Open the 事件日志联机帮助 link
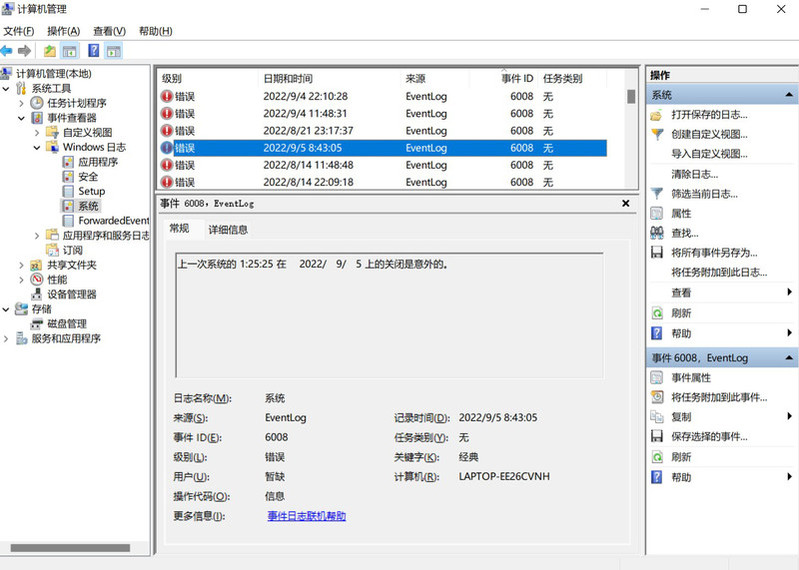The width and height of the screenshot is (799, 570). tap(306, 516)
